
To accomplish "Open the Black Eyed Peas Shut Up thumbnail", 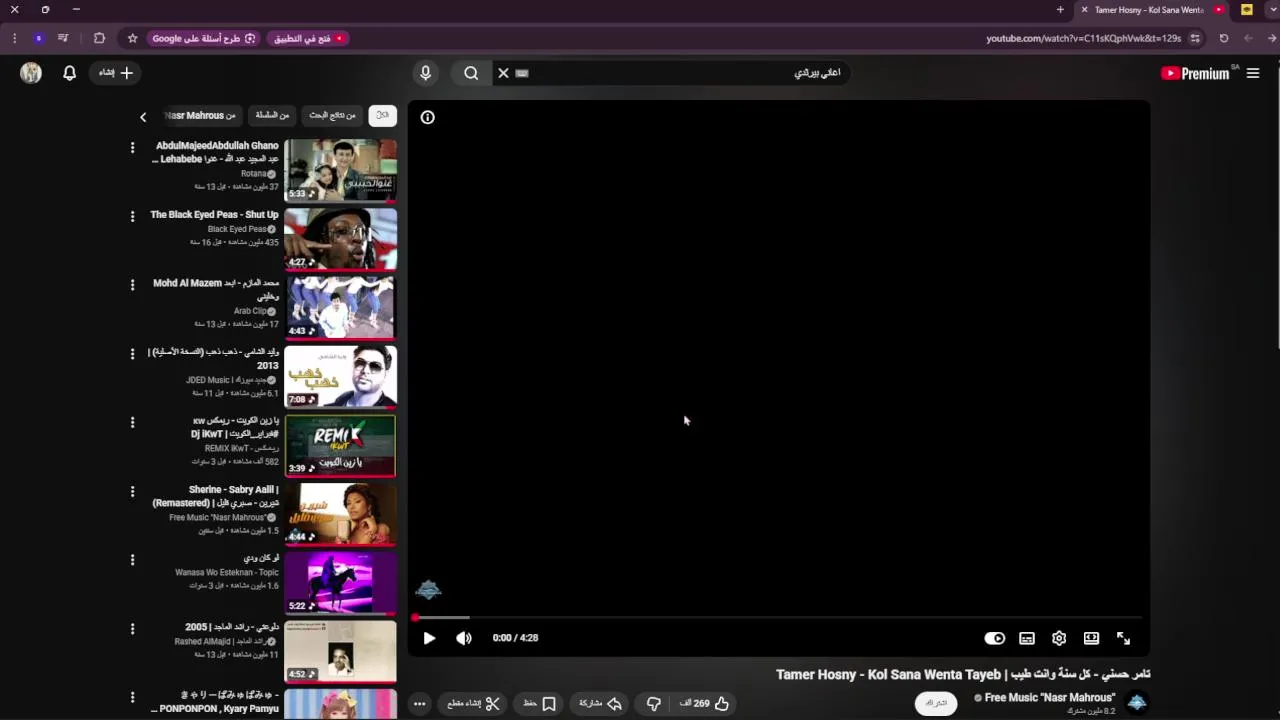I will 340,239.
